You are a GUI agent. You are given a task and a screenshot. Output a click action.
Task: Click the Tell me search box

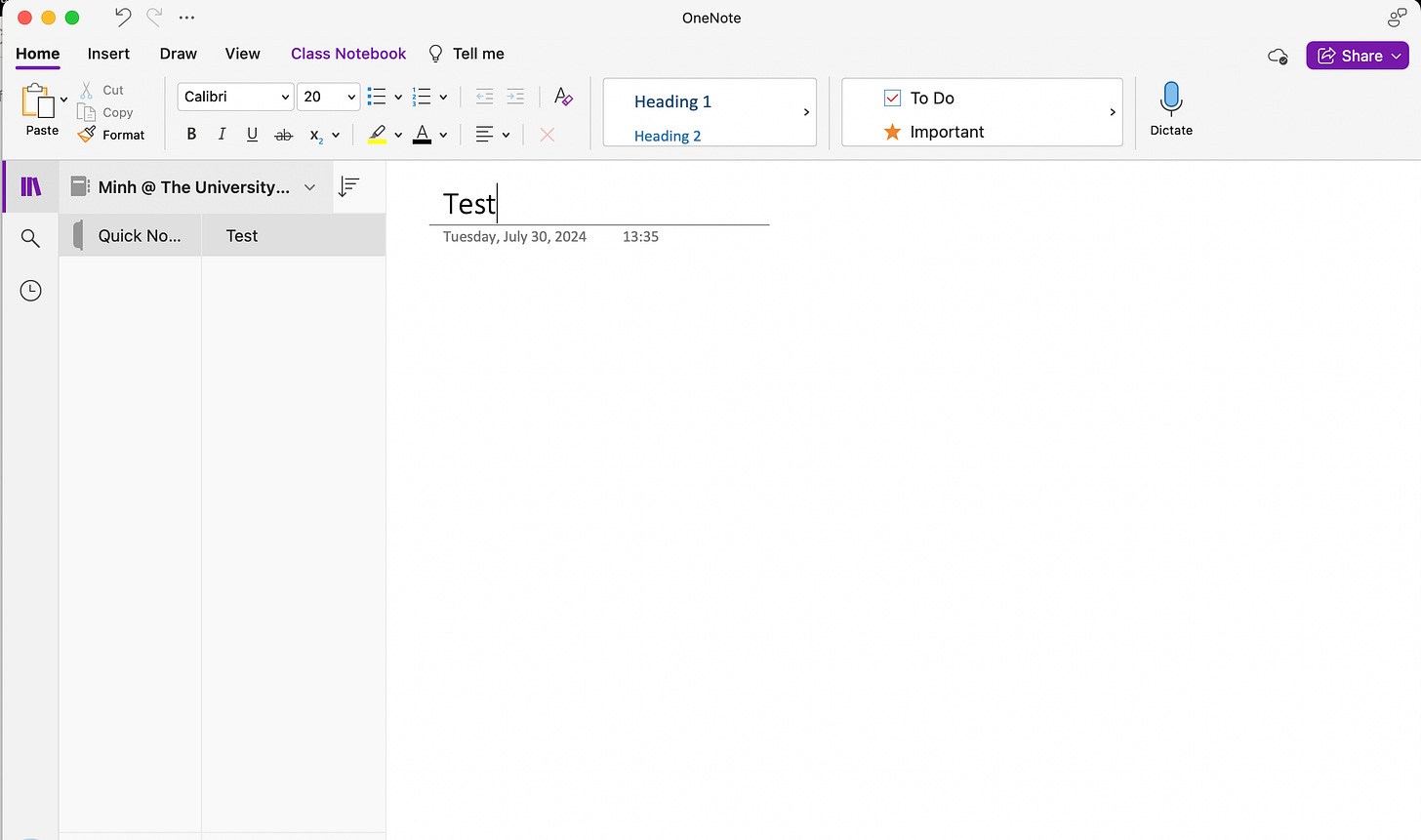pos(467,54)
